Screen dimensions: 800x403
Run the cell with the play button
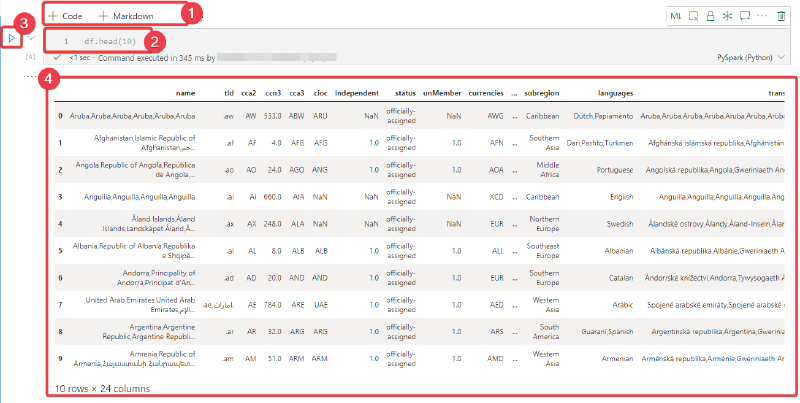pyautogui.click(x=12, y=38)
